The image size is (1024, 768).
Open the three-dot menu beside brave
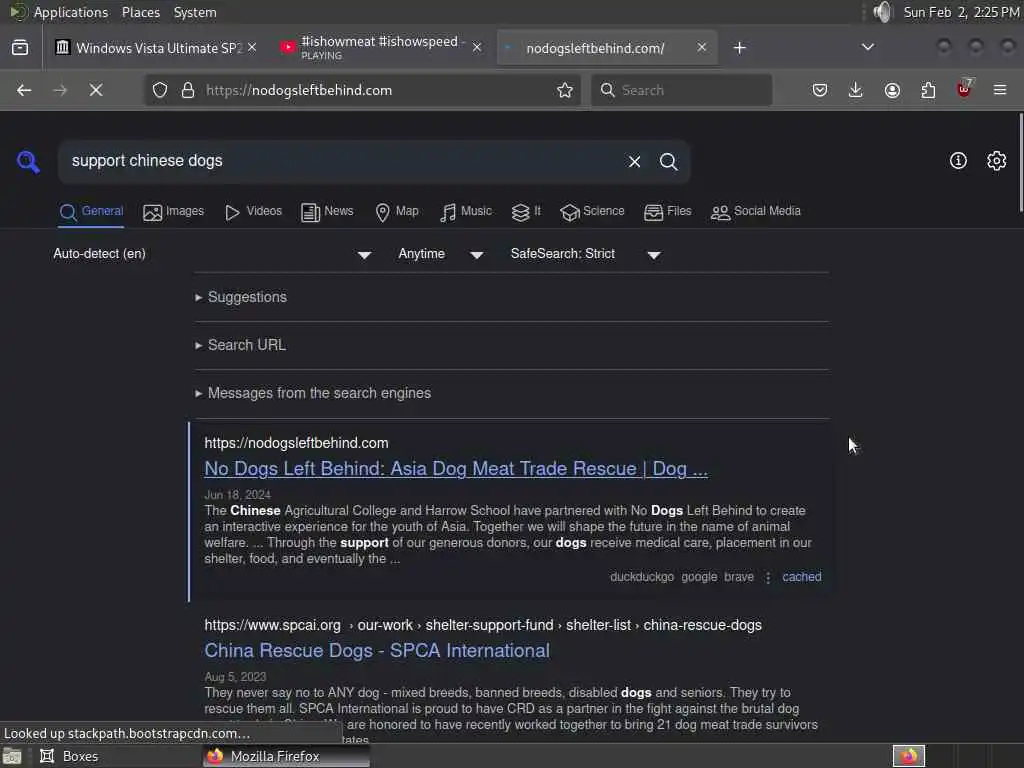pos(768,578)
